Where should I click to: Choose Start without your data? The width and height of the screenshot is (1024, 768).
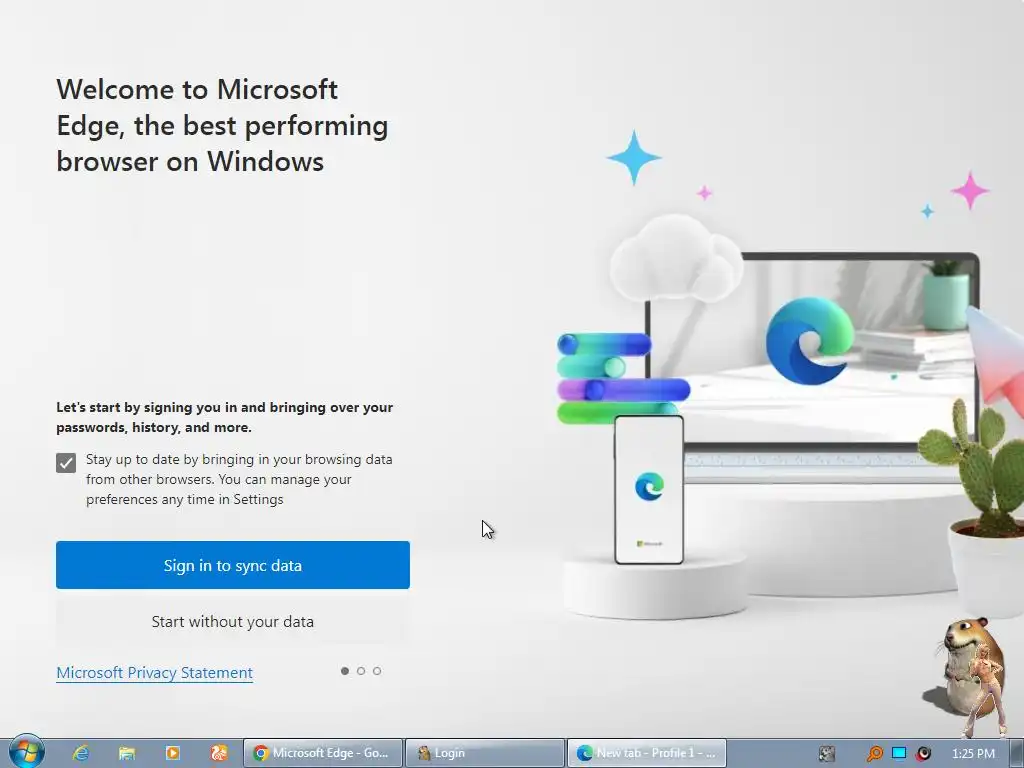[x=232, y=622]
